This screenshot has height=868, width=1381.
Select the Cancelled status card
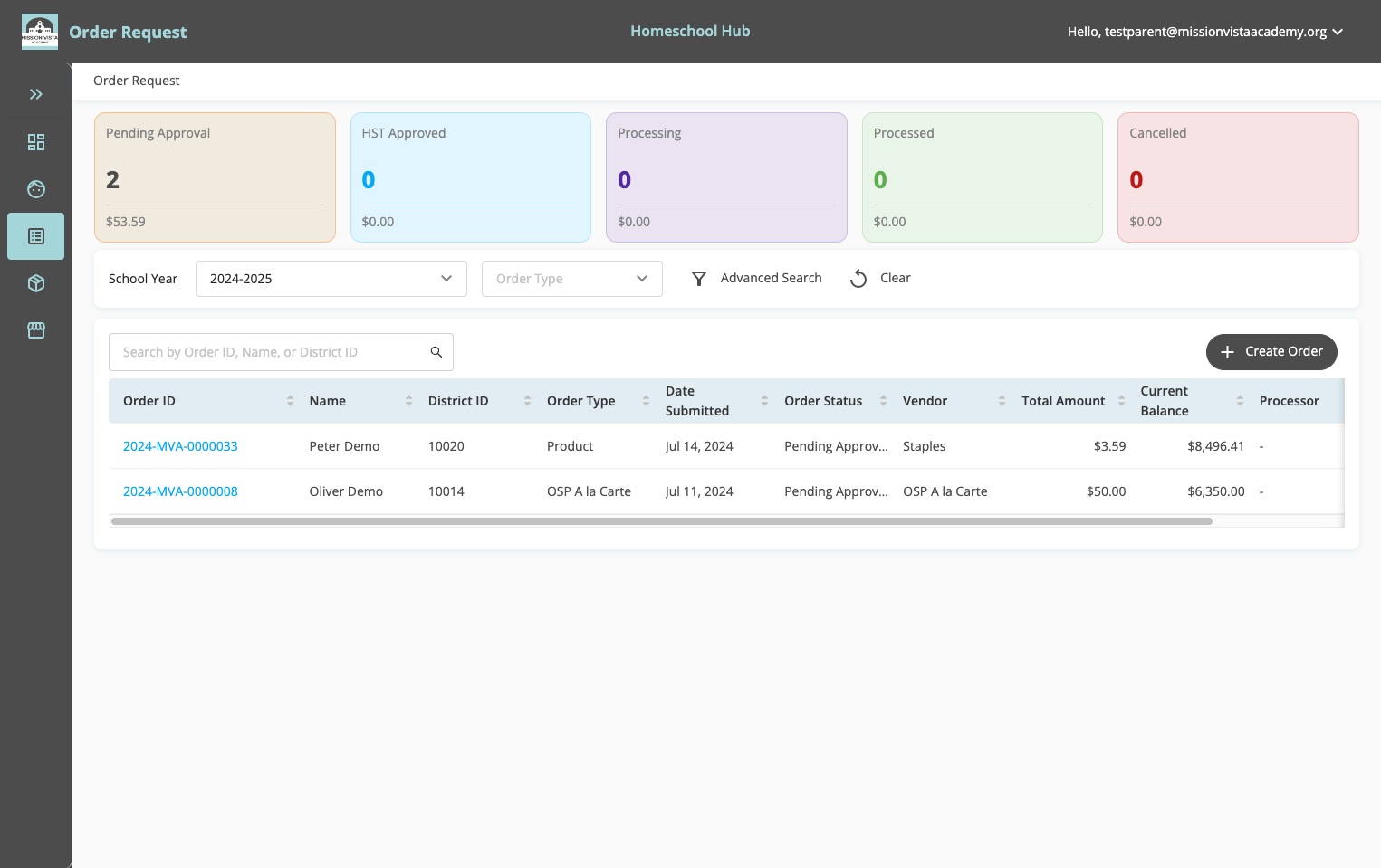(1238, 177)
